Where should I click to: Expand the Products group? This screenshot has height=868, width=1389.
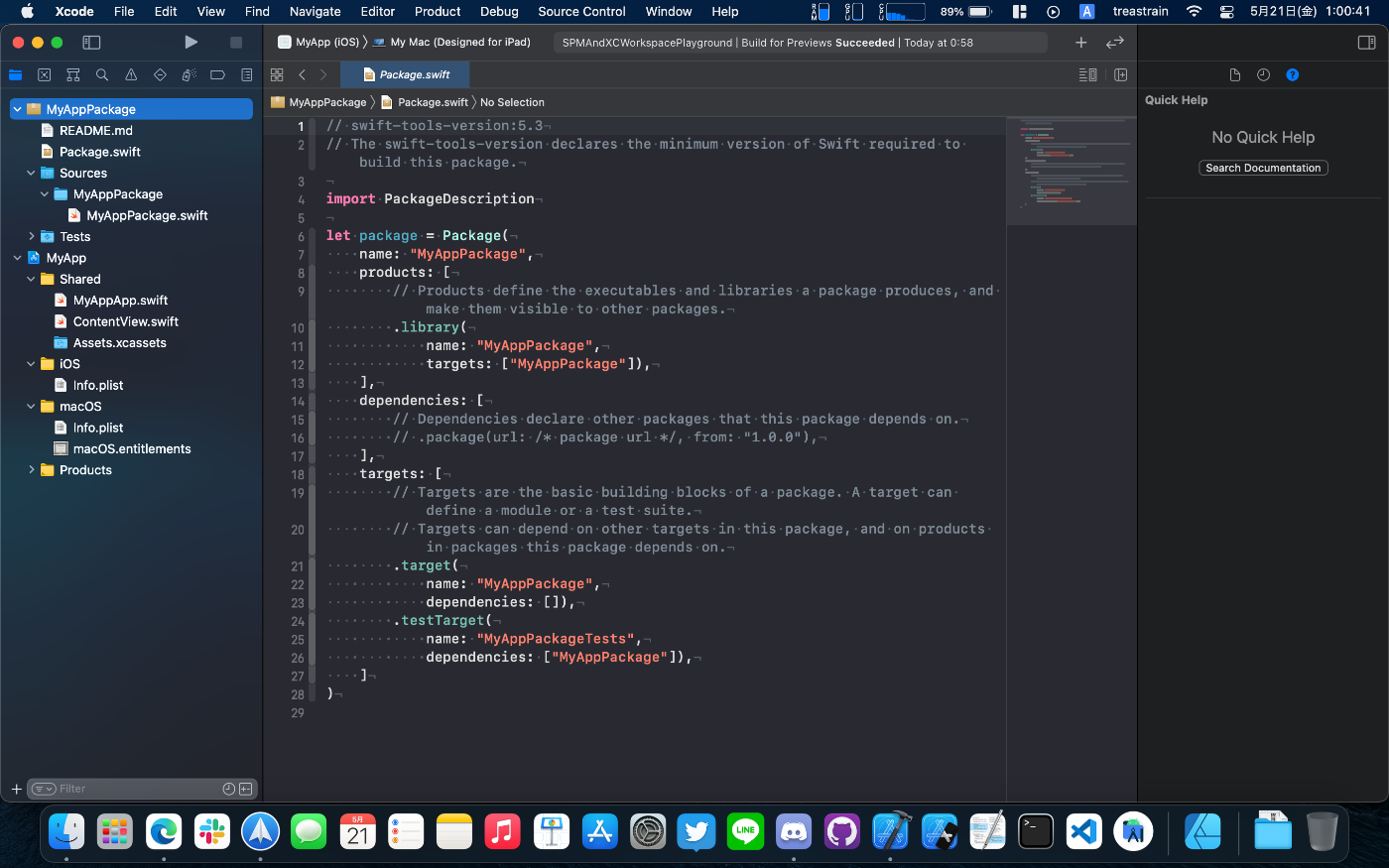pos(31,470)
